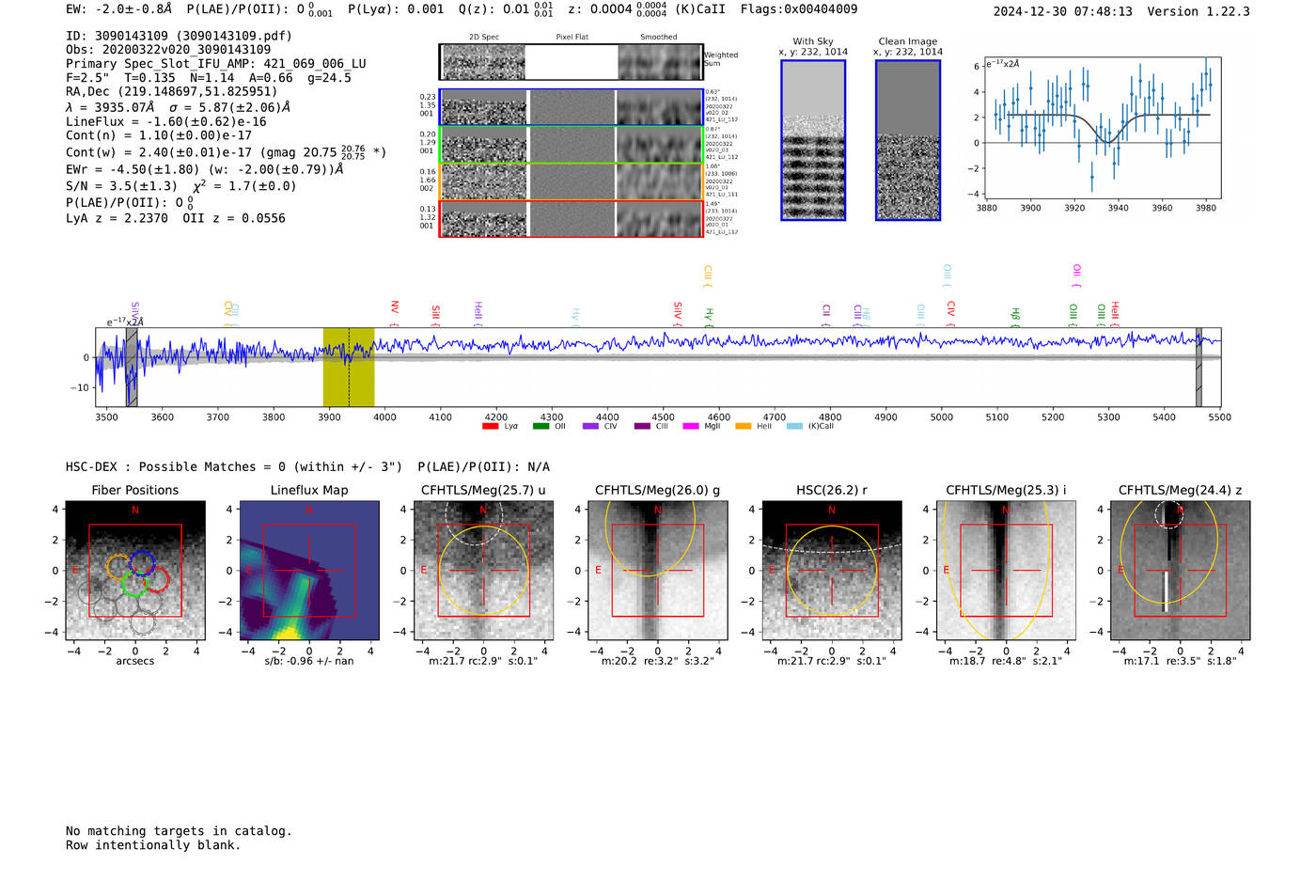
Task: Click the Clean Image cutout
Action: (x=908, y=140)
